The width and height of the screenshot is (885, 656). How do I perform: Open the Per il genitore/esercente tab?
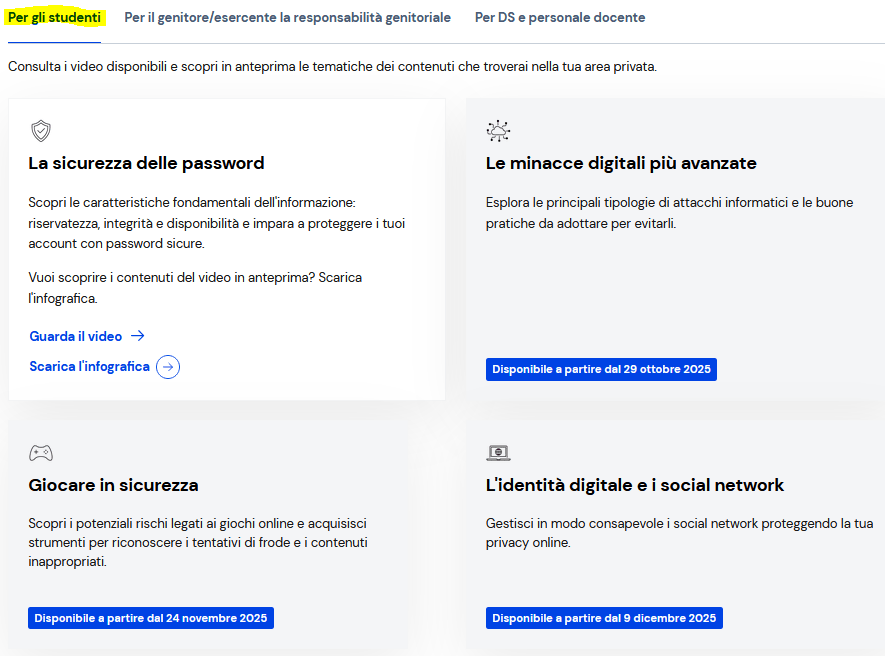click(x=287, y=18)
